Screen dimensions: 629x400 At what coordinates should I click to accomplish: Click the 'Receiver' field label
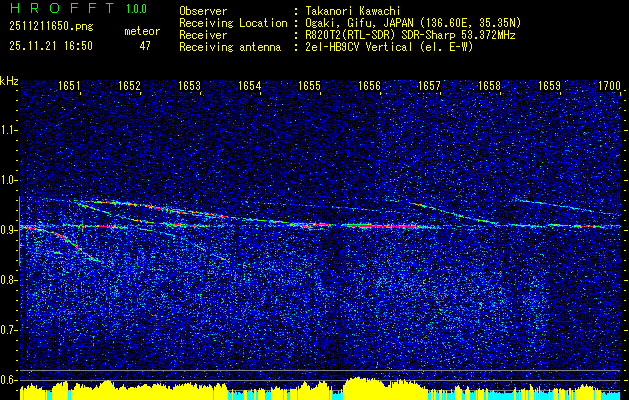pos(203,35)
